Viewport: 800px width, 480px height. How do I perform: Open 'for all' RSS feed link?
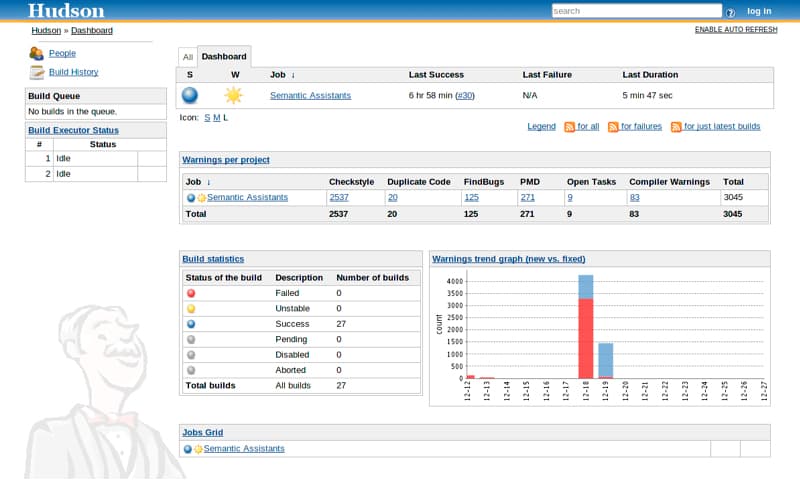(588, 126)
